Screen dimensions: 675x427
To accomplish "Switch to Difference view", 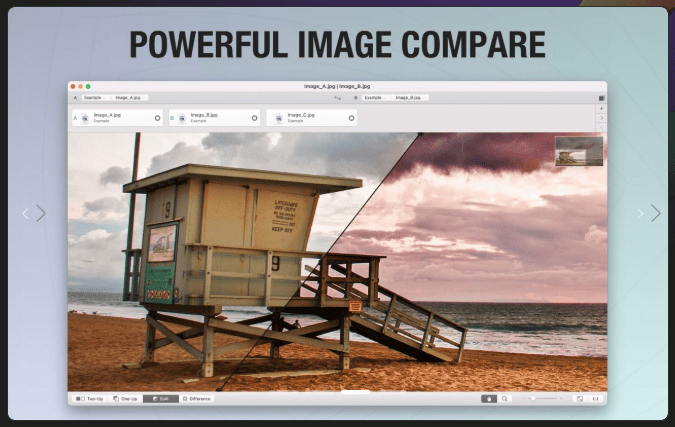I will point(197,399).
